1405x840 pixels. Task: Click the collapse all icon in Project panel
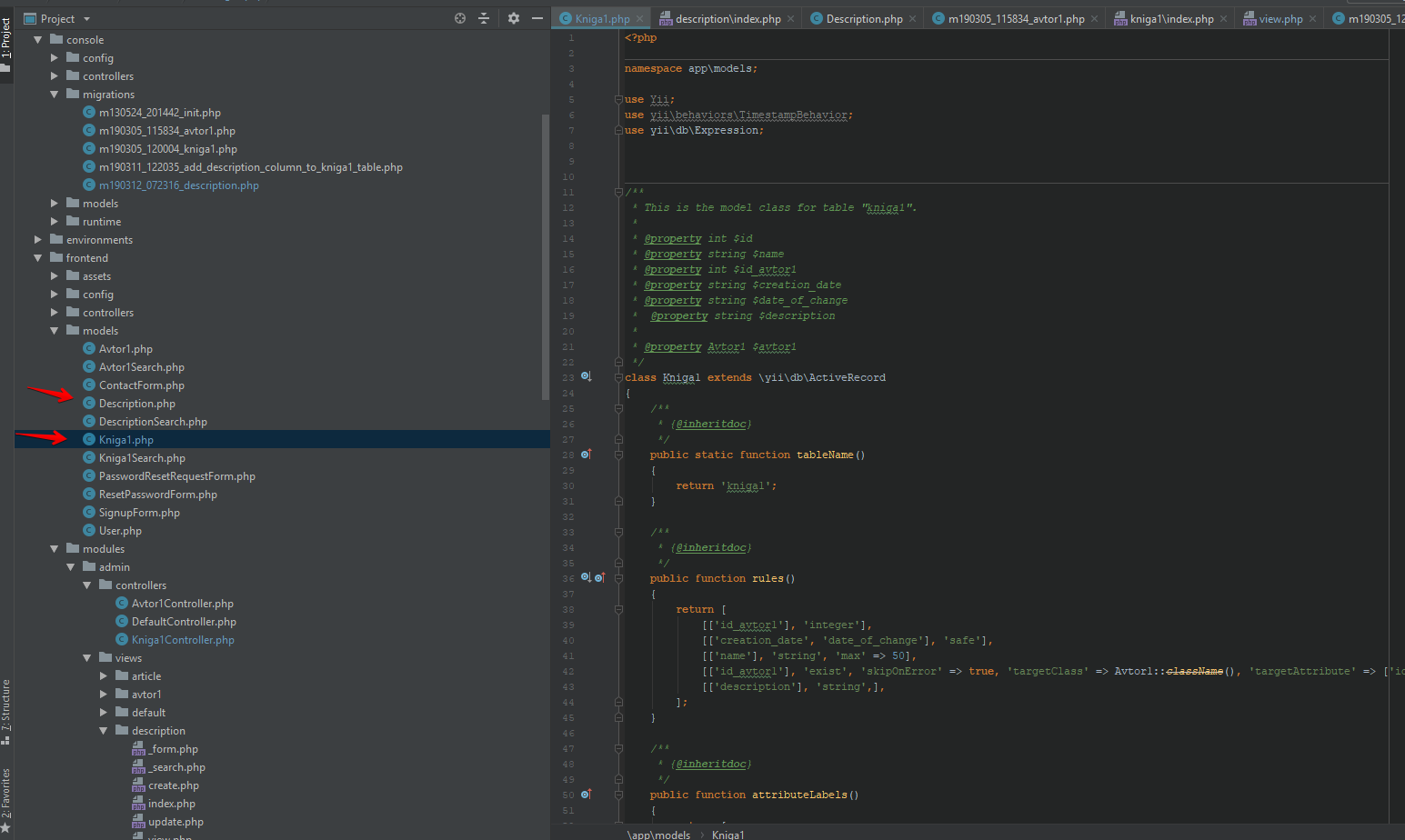[x=484, y=18]
